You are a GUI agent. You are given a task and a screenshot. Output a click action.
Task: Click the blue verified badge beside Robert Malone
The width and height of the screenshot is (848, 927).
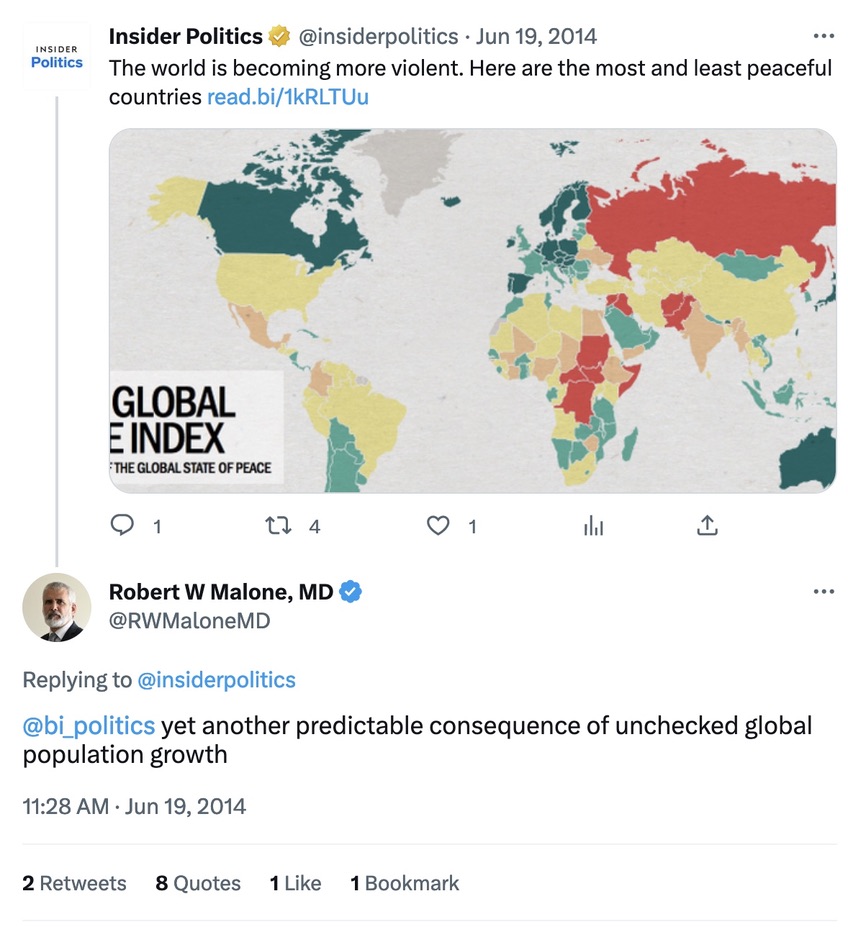tap(350, 592)
